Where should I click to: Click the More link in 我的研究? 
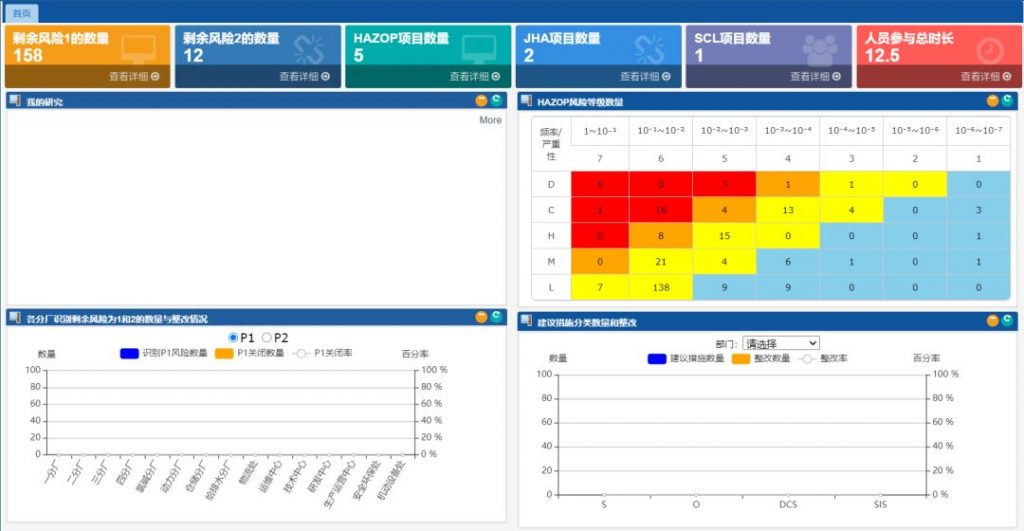(490, 120)
